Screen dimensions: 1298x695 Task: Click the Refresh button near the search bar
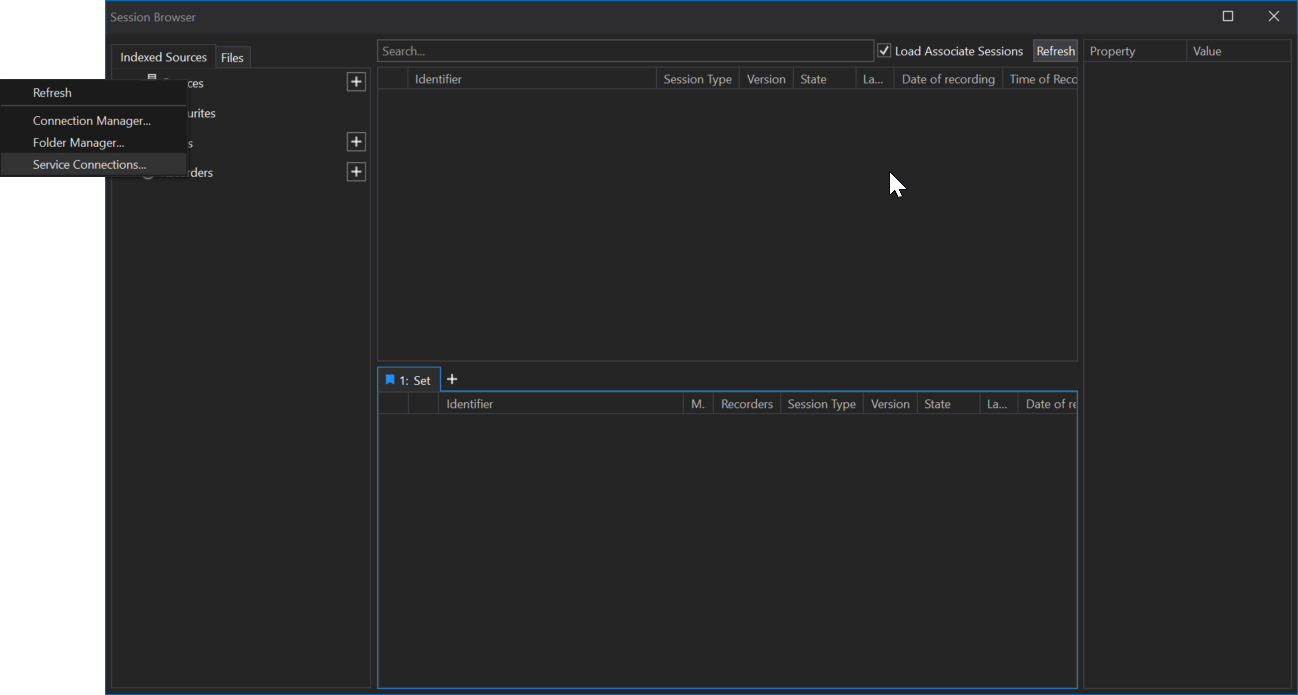[1055, 50]
